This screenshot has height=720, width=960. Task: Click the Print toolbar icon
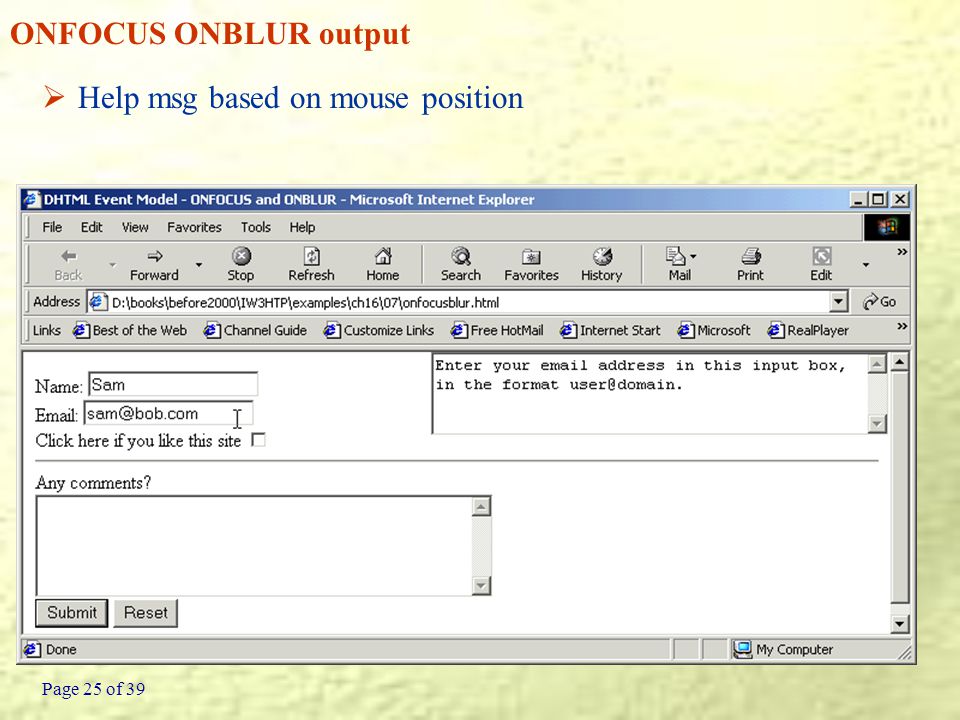pyautogui.click(x=751, y=256)
